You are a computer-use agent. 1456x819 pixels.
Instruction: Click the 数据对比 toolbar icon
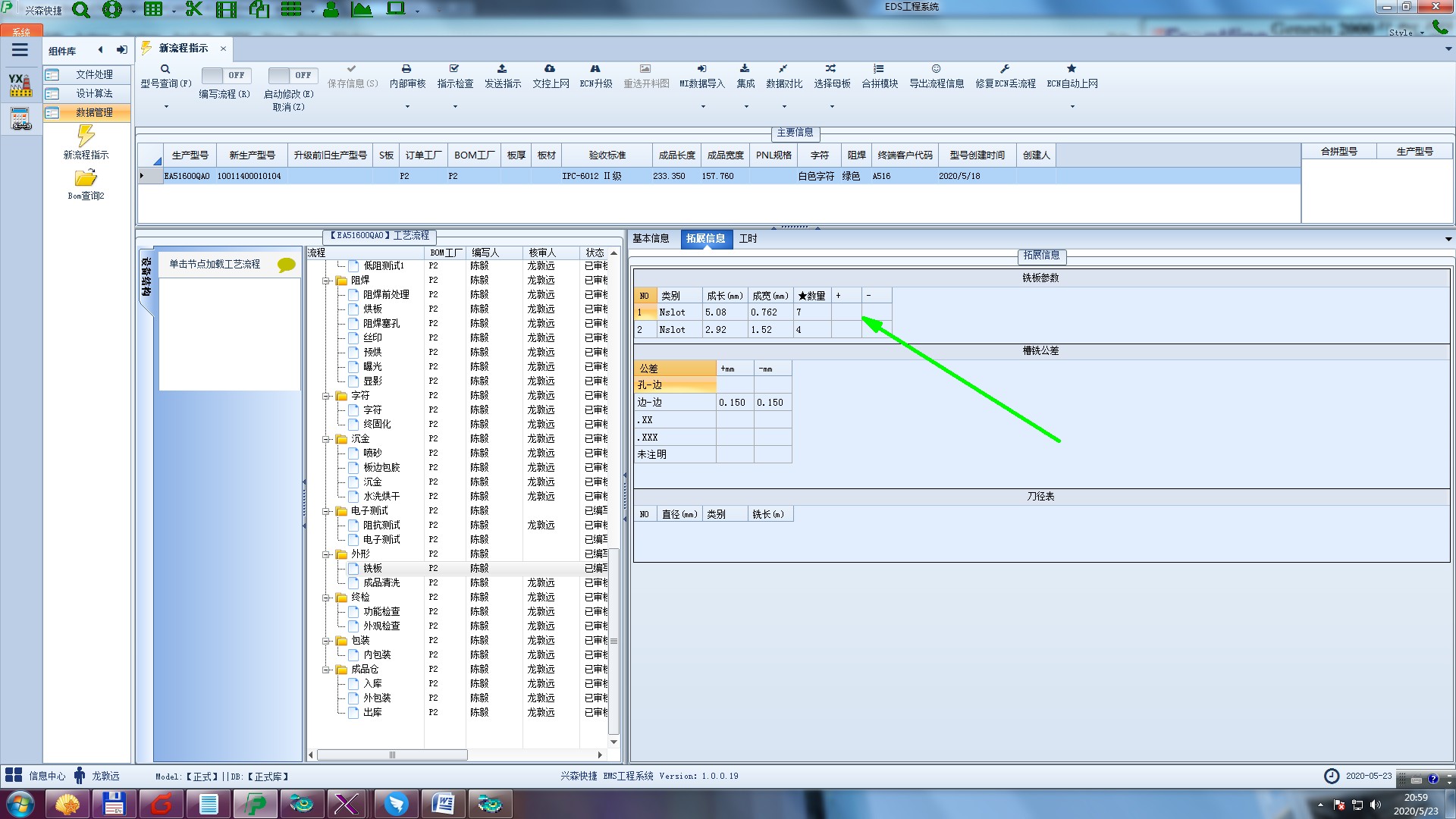(783, 69)
